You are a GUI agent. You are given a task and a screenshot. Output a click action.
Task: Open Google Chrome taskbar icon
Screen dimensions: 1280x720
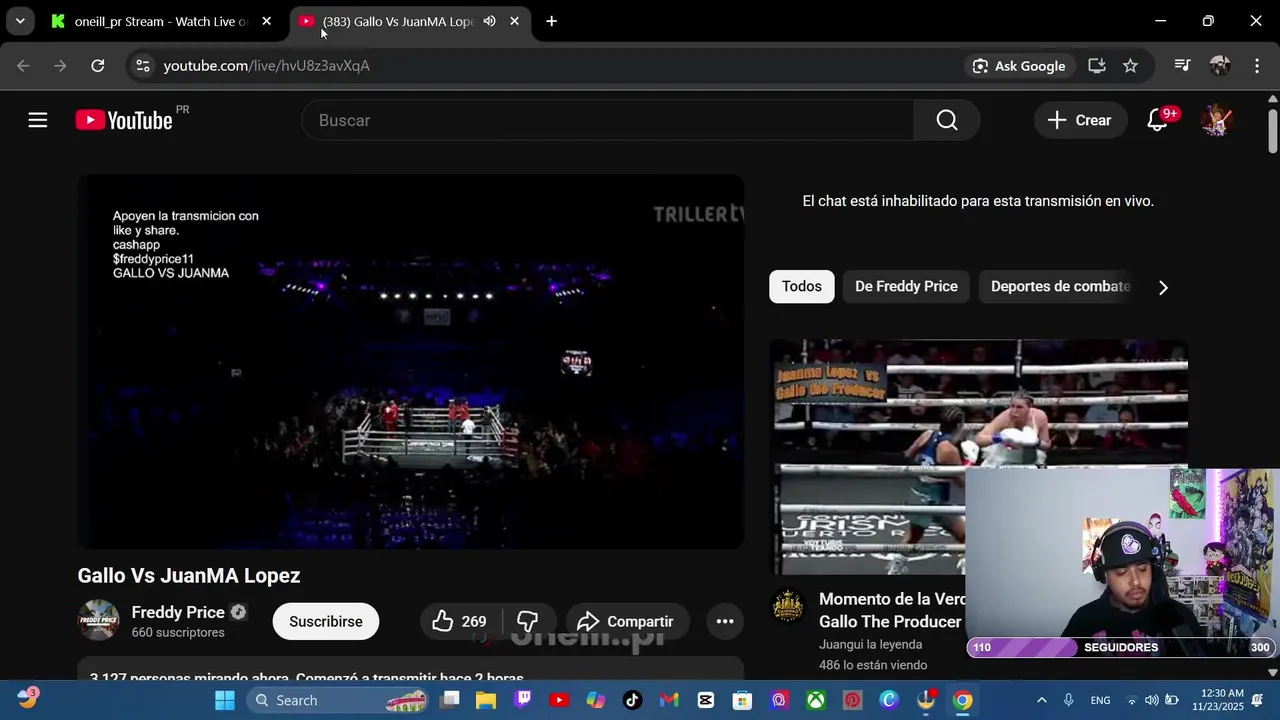[962, 700]
